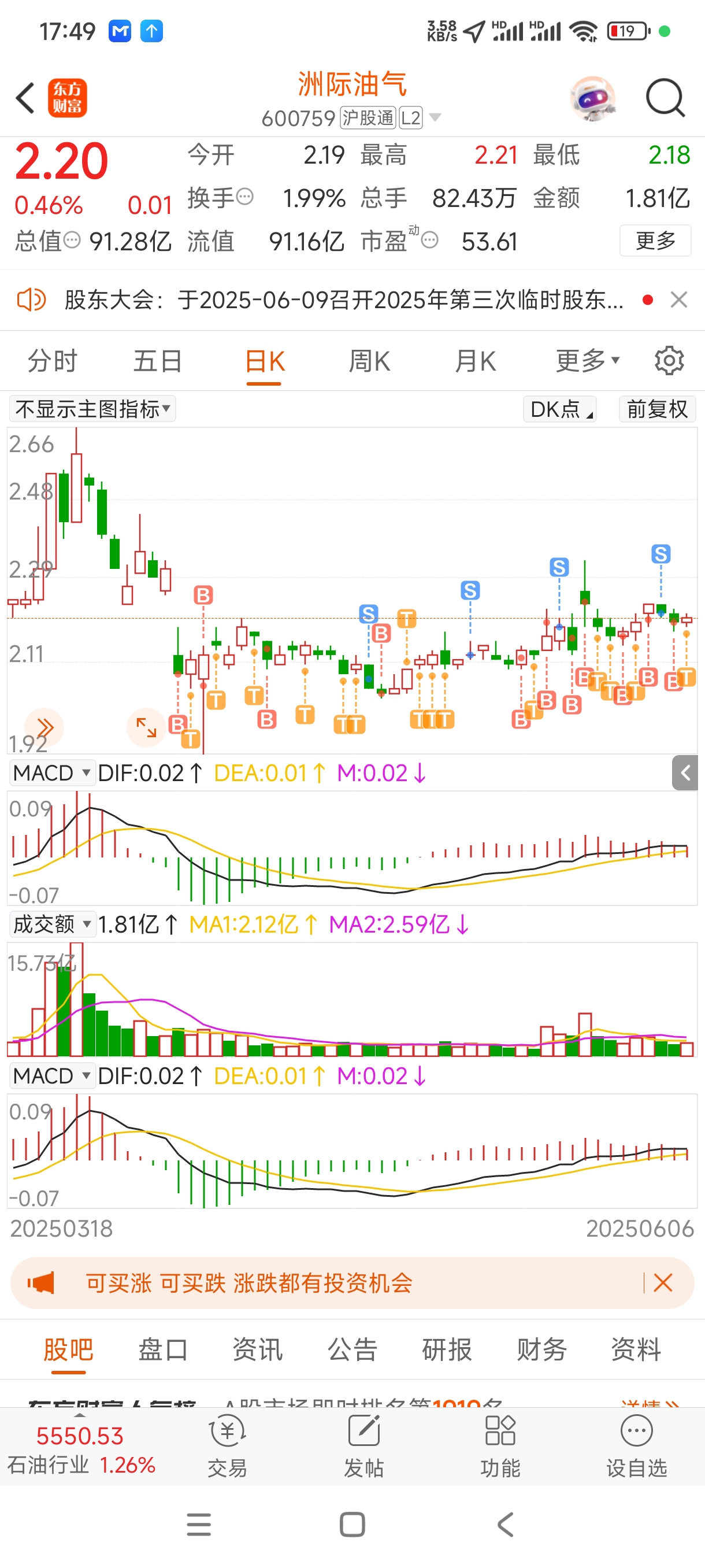Tap the battery indicator showing 19
The height and width of the screenshot is (1568, 705).
pyautogui.click(x=629, y=31)
